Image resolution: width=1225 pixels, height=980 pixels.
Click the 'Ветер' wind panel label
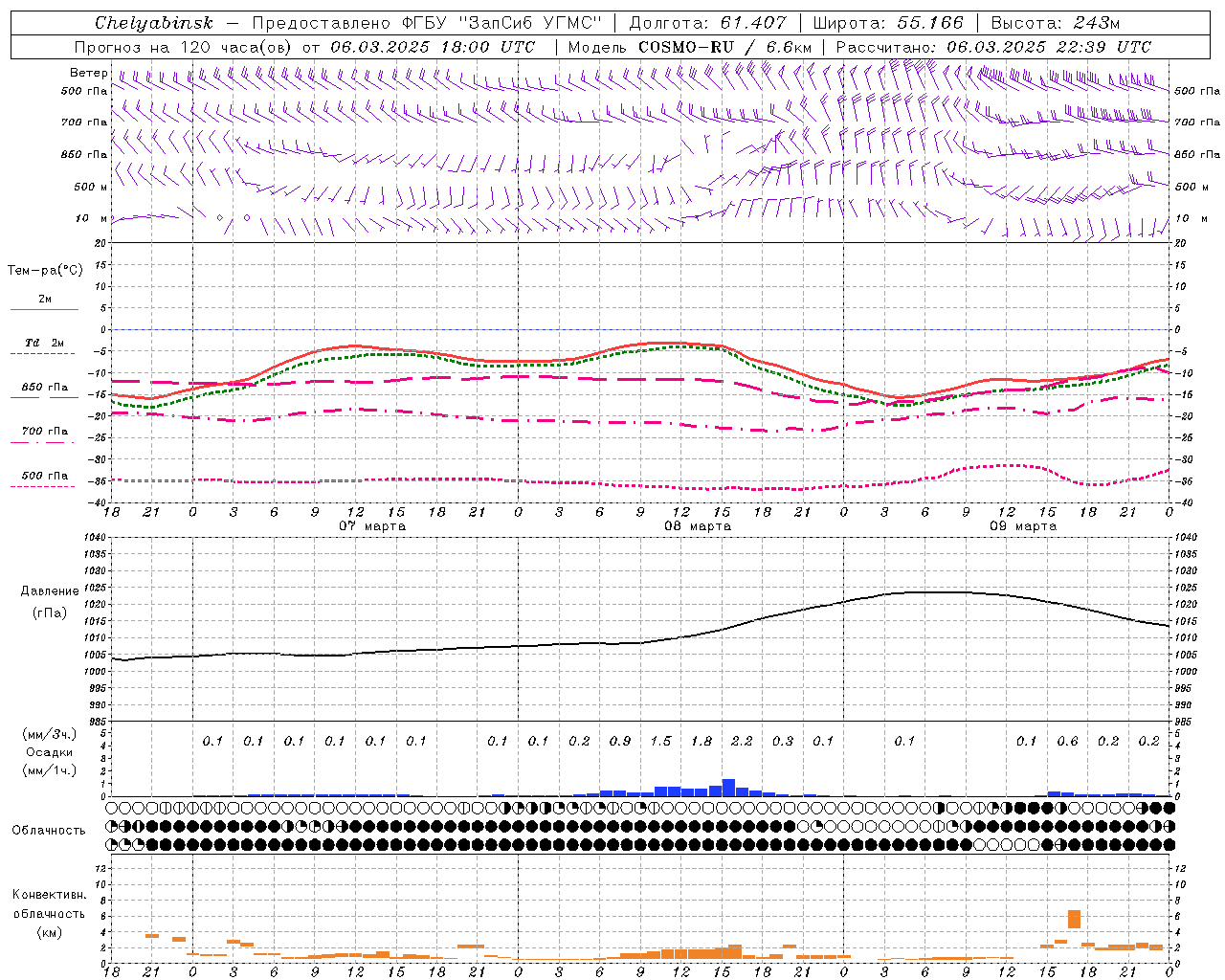click(x=89, y=73)
